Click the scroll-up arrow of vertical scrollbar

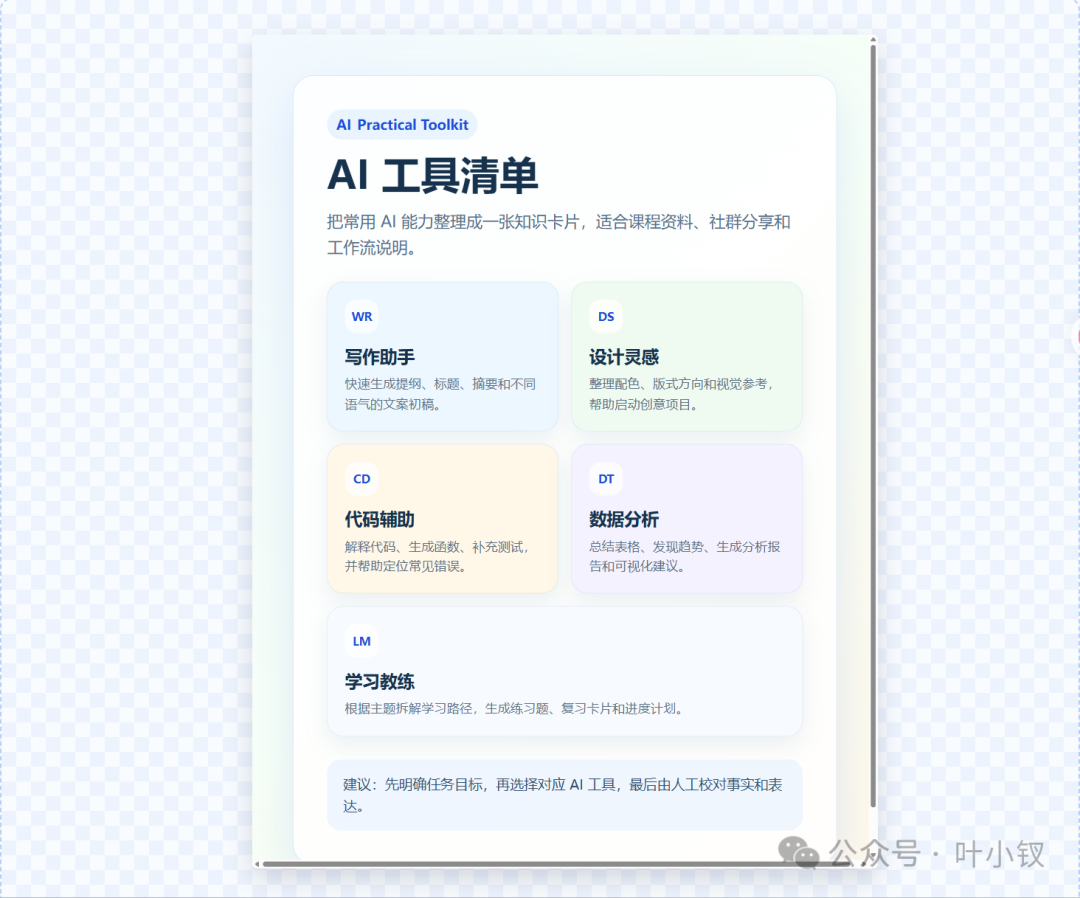873,40
